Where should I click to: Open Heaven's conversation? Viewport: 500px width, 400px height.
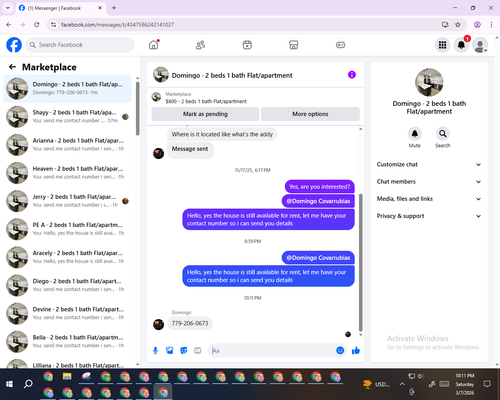click(67, 173)
